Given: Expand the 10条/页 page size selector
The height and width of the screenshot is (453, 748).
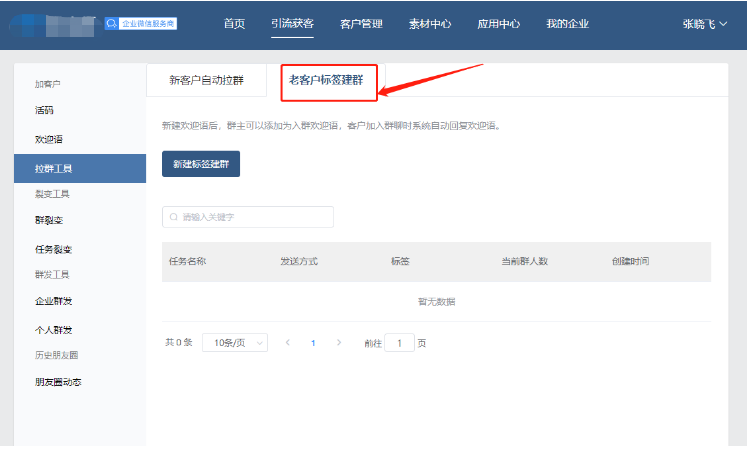Looking at the screenshot, I should pyautogui.click(x=234, y=343).
